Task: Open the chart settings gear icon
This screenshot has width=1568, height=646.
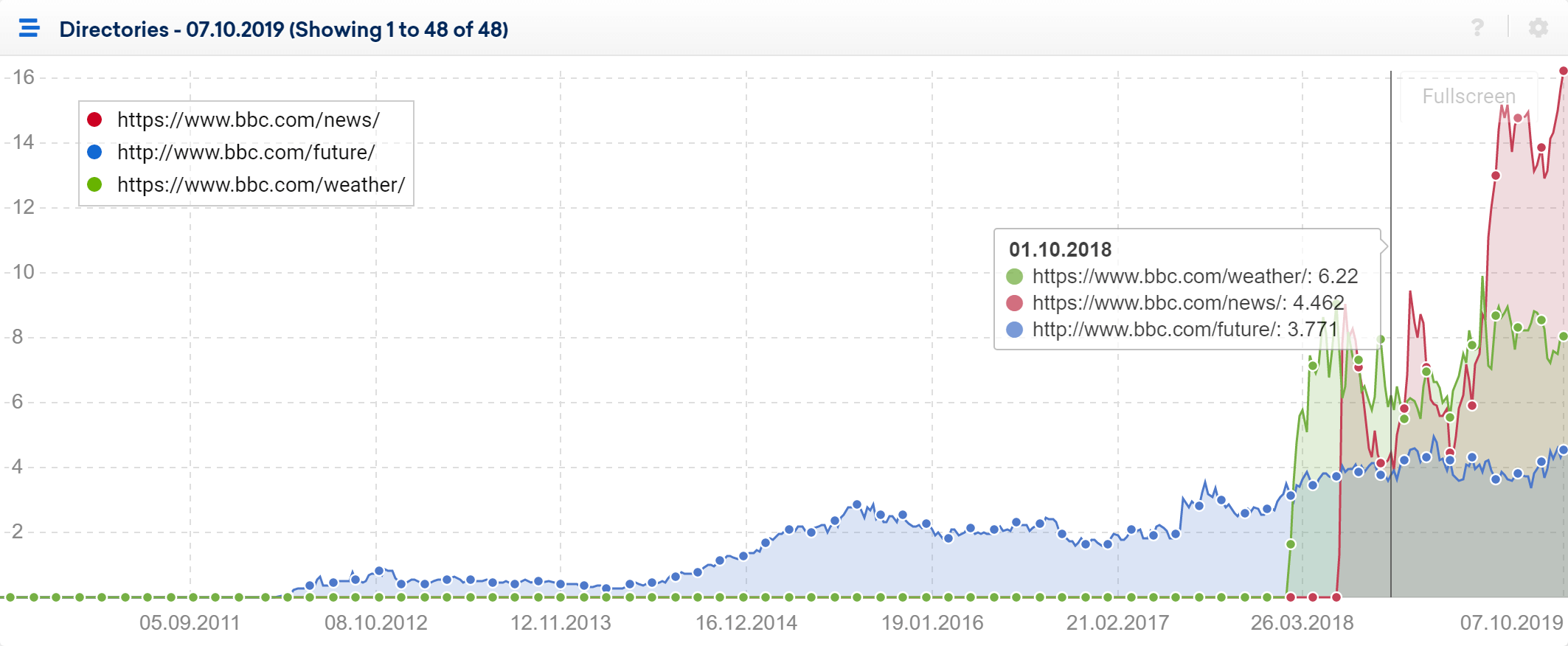Action: pos(1538,28)
